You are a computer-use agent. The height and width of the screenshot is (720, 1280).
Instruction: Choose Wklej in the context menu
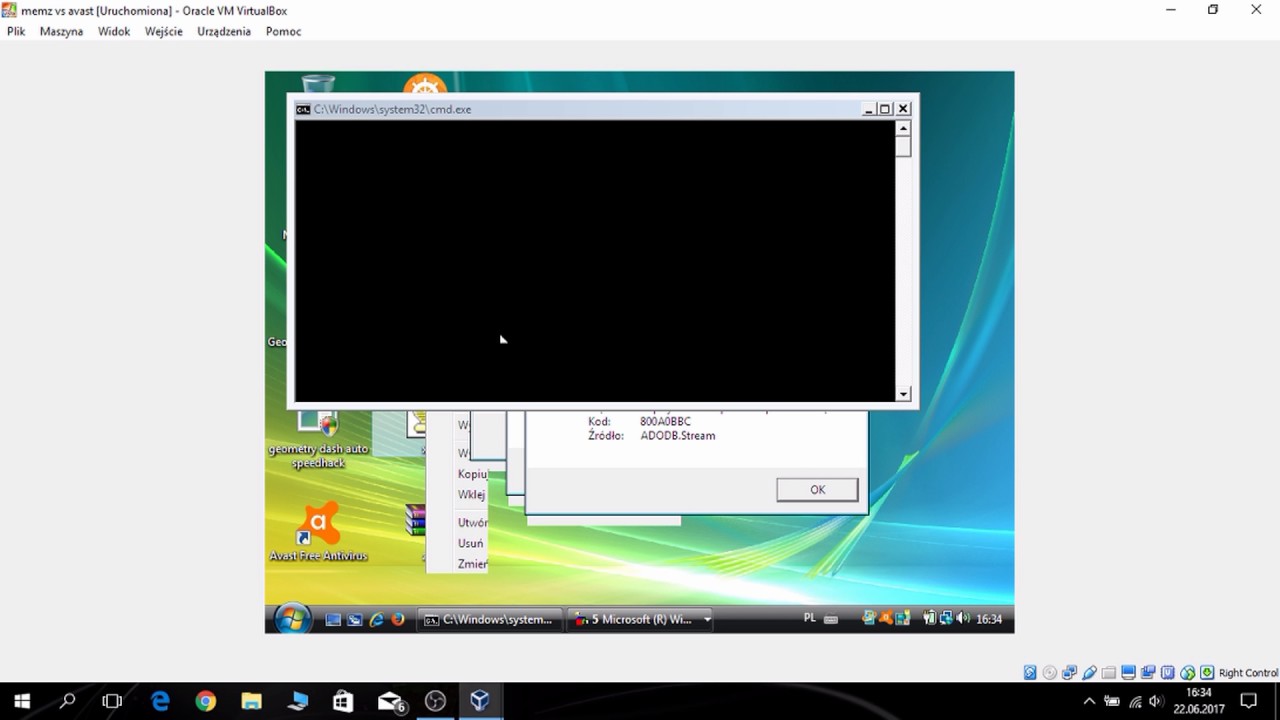(x=471, y=494)
